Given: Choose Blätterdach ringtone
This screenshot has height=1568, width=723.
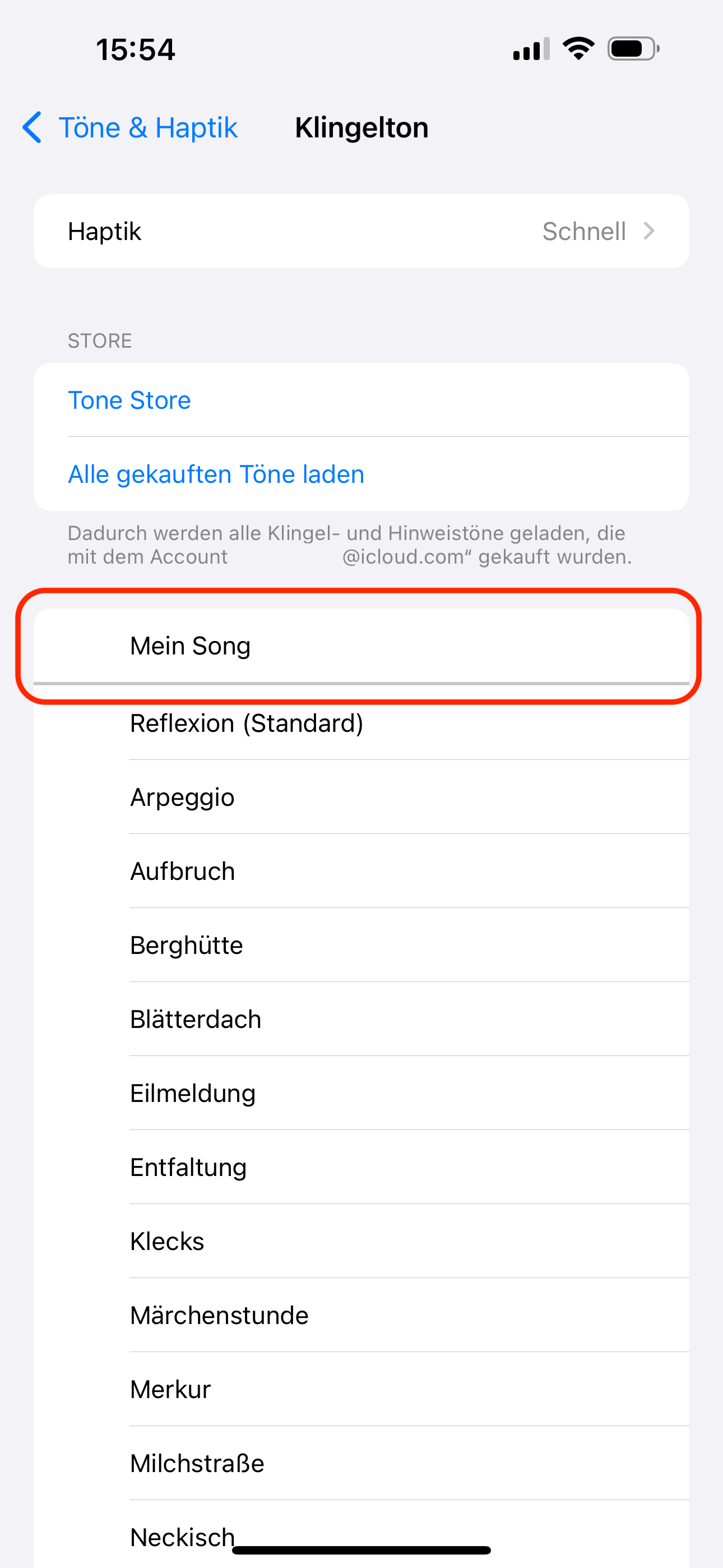Looking at the screenshot, I should [196, 1020].
